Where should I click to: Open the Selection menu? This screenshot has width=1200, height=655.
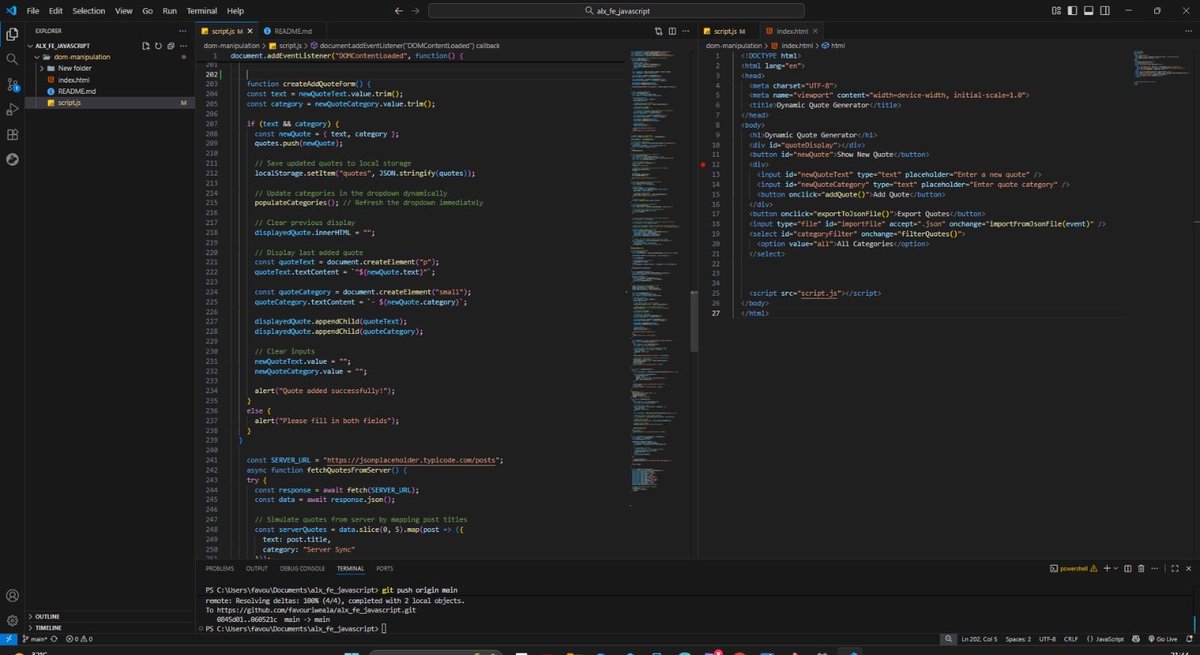point(89,10)
